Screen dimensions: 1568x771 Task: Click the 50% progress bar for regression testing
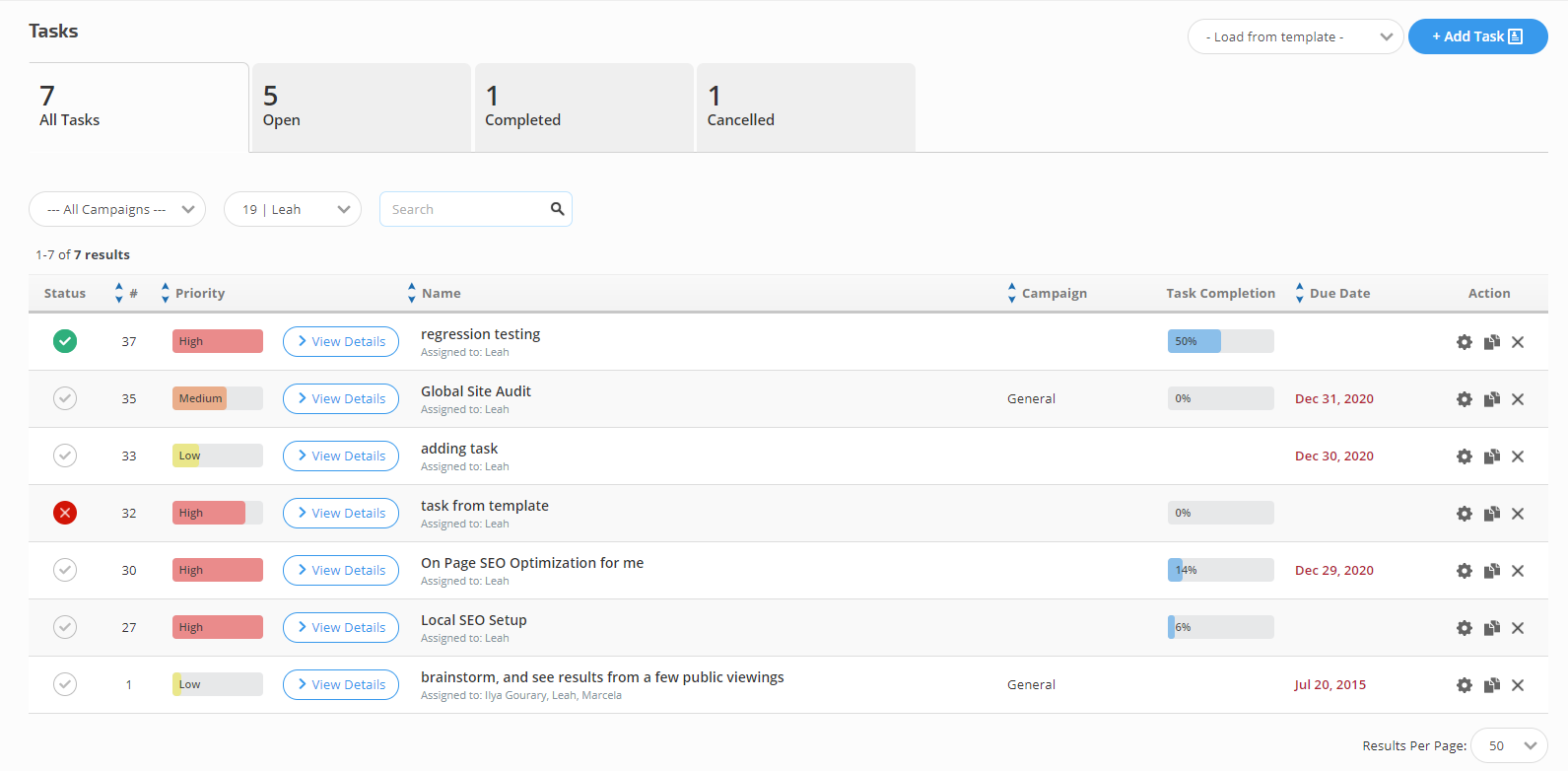pos(1220,341)
